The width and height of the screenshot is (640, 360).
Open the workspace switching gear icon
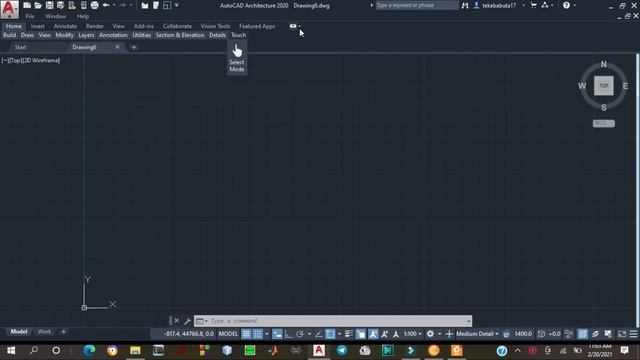click(x=430, y=334)
